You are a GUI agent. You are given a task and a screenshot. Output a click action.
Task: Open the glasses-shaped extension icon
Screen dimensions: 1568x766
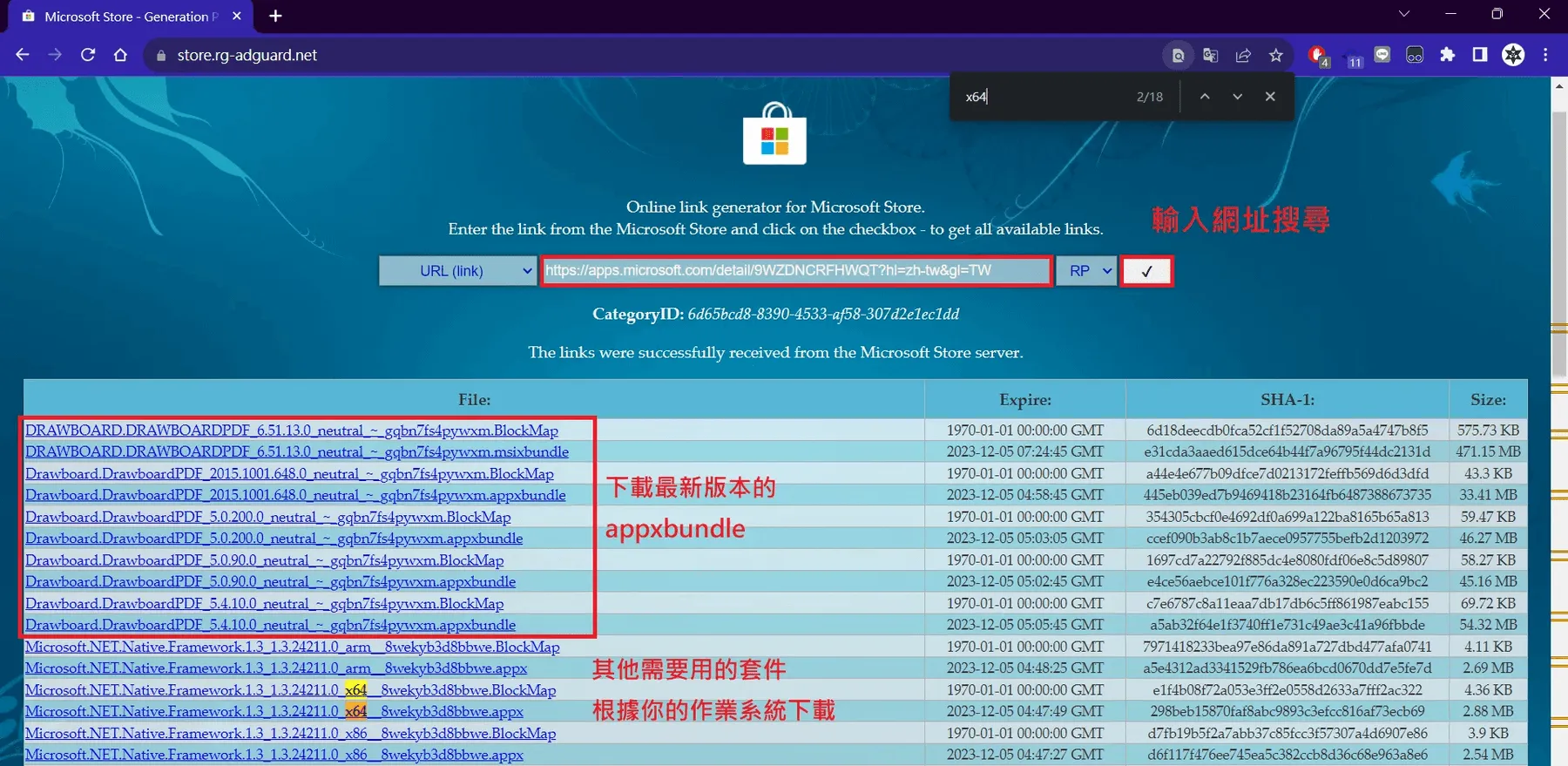tap(1415, 55)
